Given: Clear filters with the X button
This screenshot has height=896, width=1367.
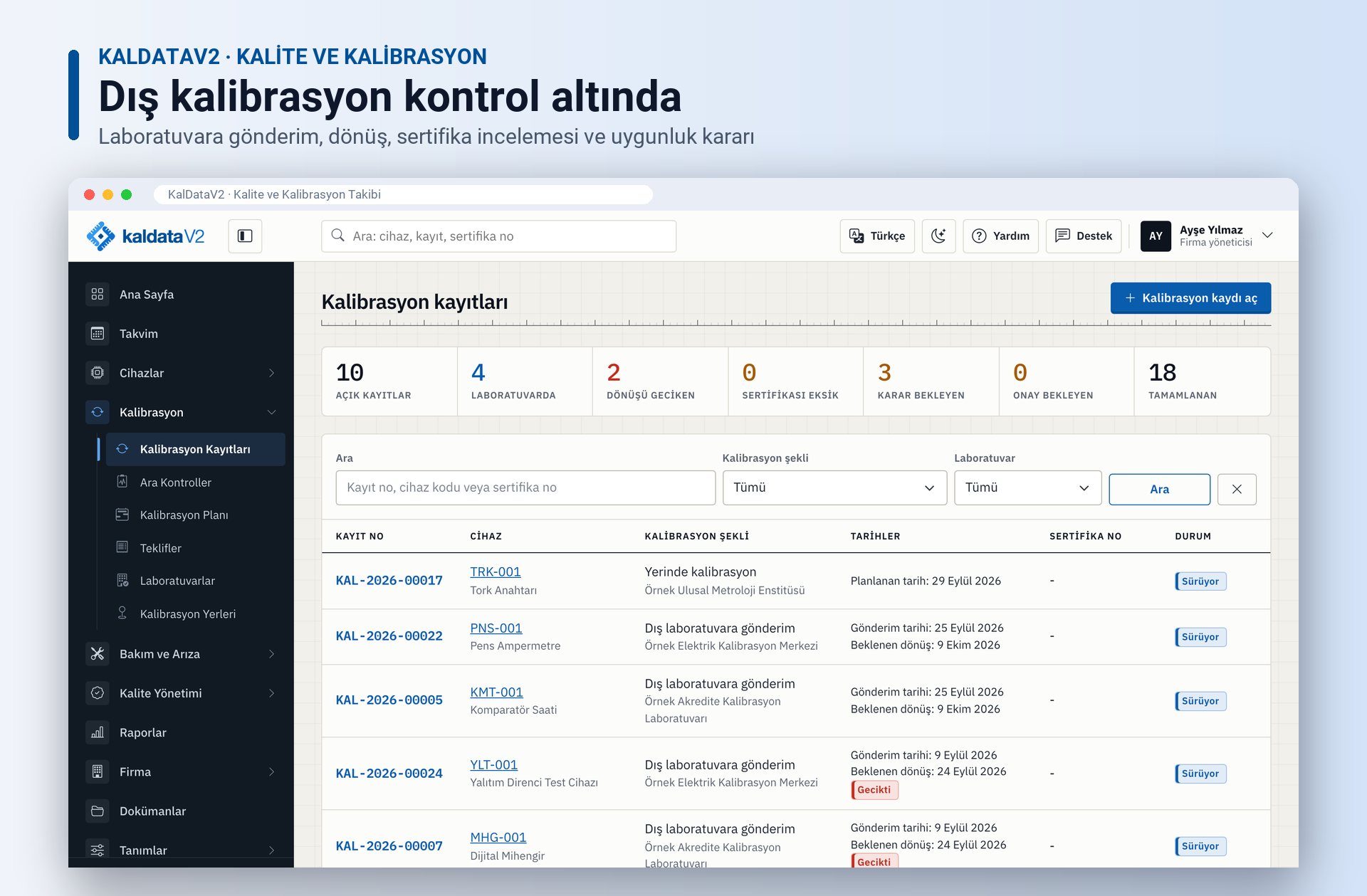Looking at the screenshot, I should coord(1237,489).
